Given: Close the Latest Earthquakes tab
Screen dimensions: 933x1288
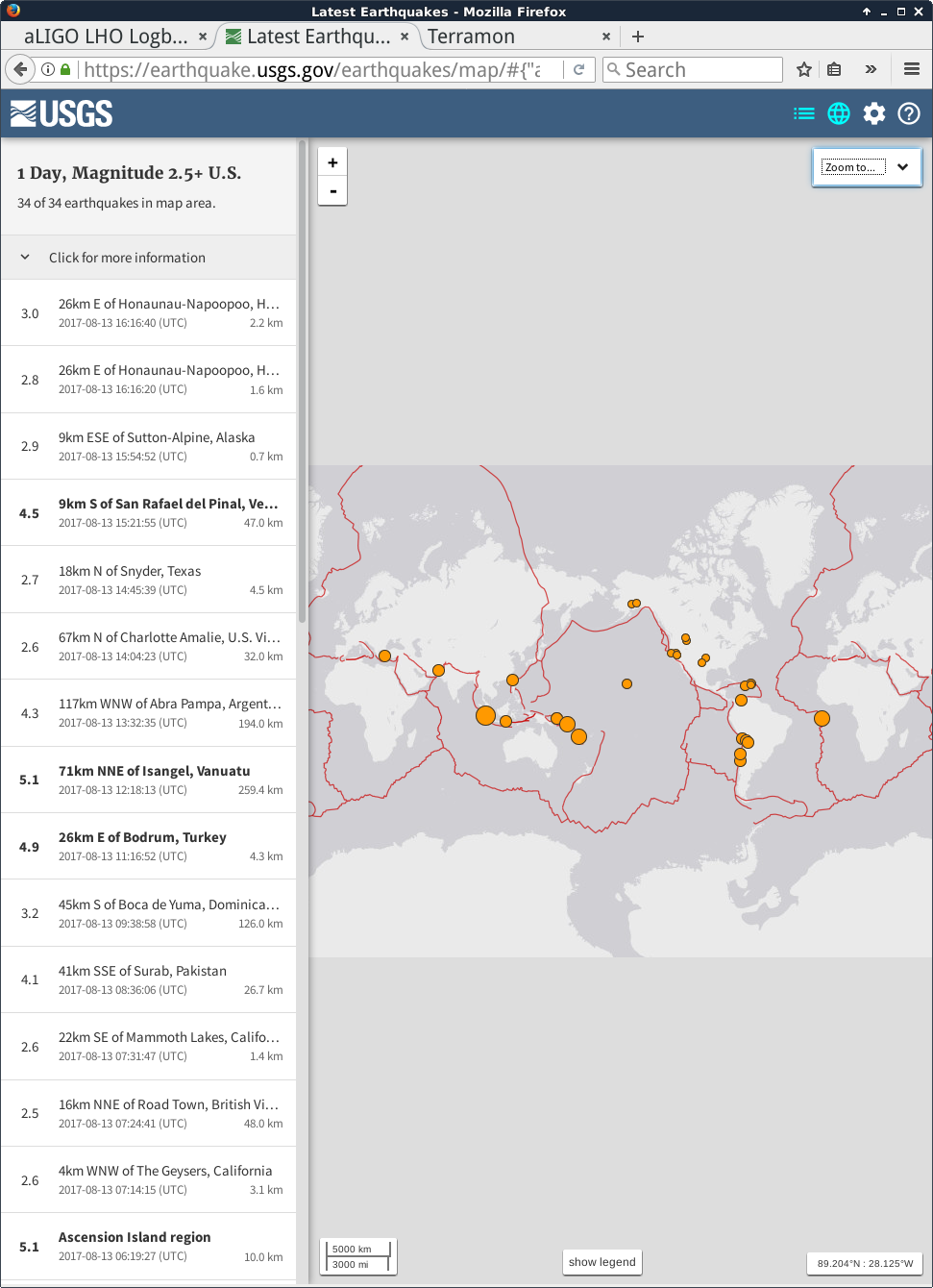Looking at the screenshot, I should [x=405, y=37].
